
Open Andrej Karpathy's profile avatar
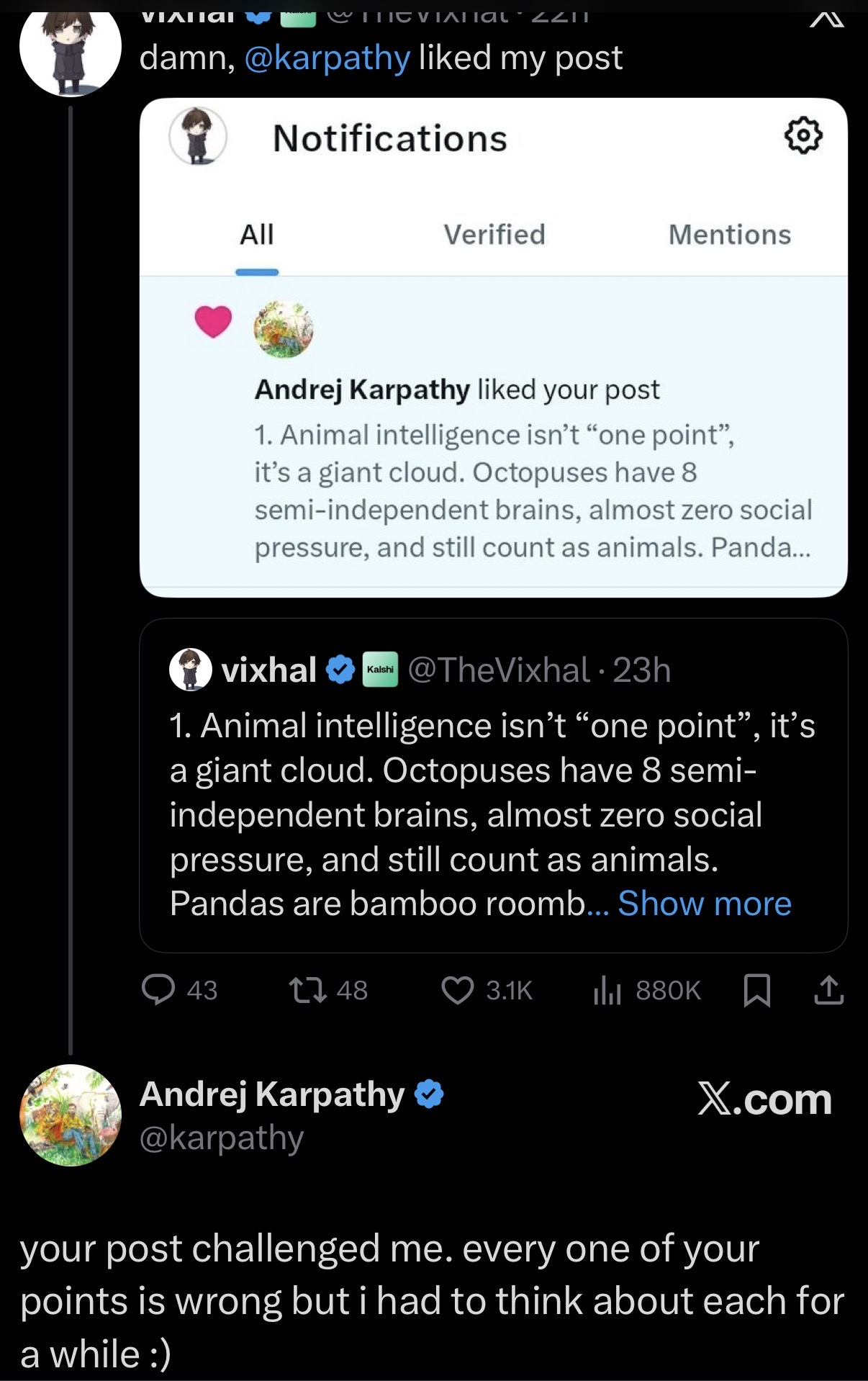[x=71, y=1115]
